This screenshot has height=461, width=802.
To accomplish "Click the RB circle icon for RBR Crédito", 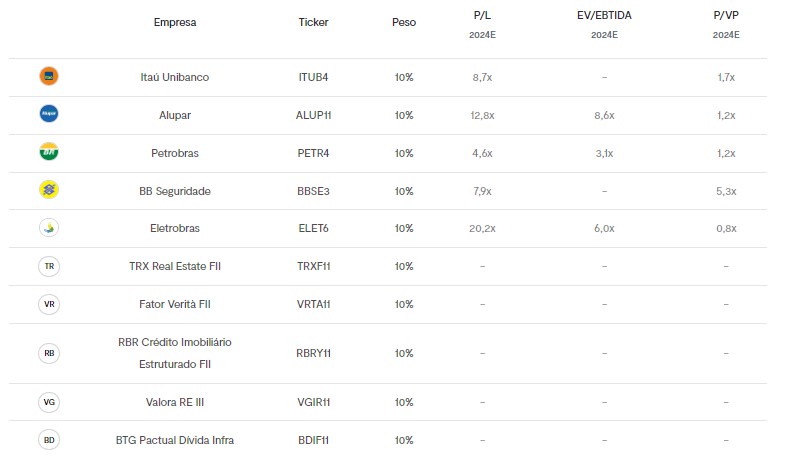I will click(x=49, y=353).
